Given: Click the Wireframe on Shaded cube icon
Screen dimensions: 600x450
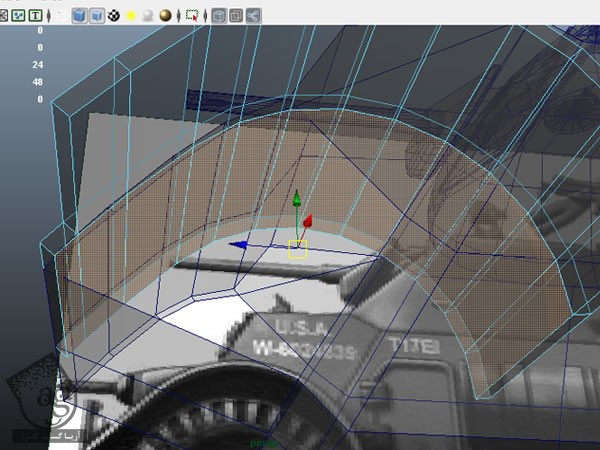Looking at the screenshot, I should tap(98, 15).
